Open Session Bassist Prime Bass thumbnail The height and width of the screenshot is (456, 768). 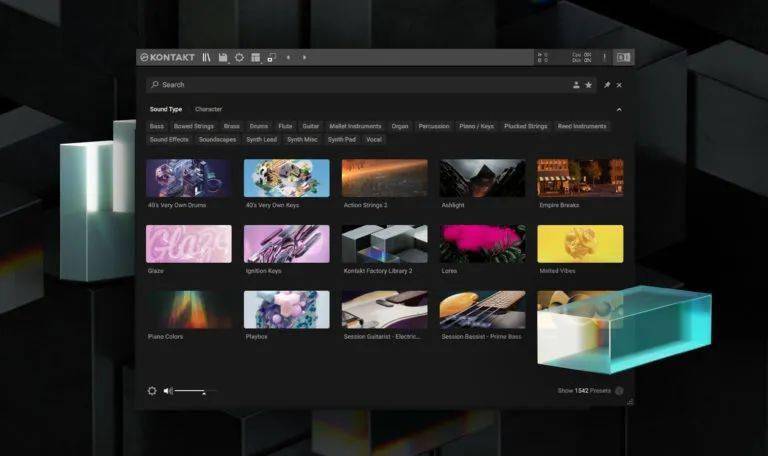pos(482,310)
